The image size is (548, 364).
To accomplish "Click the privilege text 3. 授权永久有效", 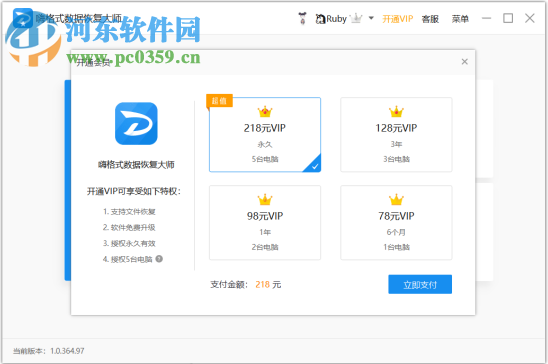I will tap(129, 243).
